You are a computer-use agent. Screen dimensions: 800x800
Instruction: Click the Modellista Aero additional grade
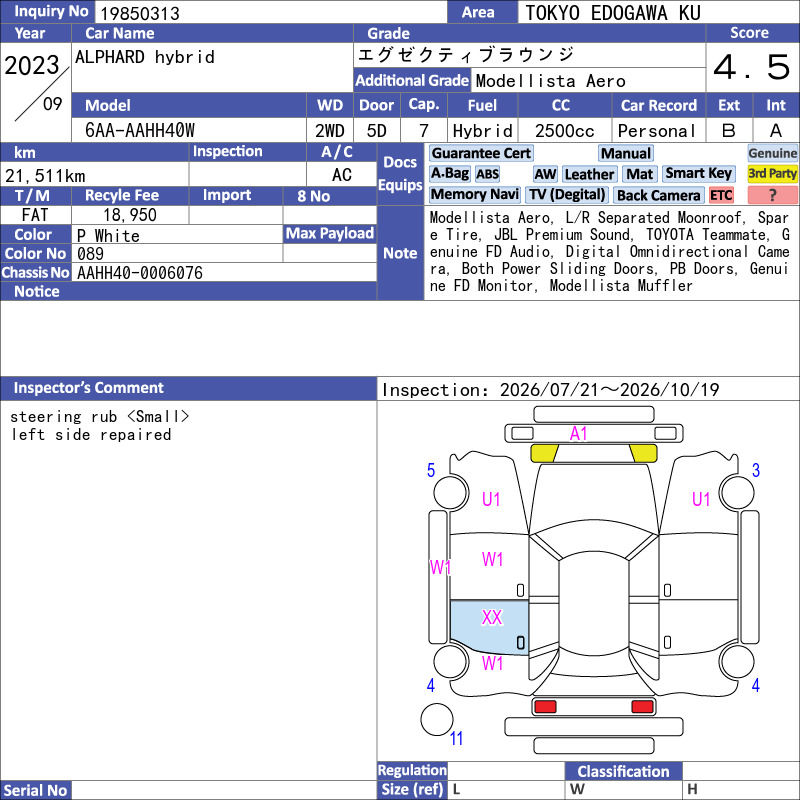tap(551, 81)
